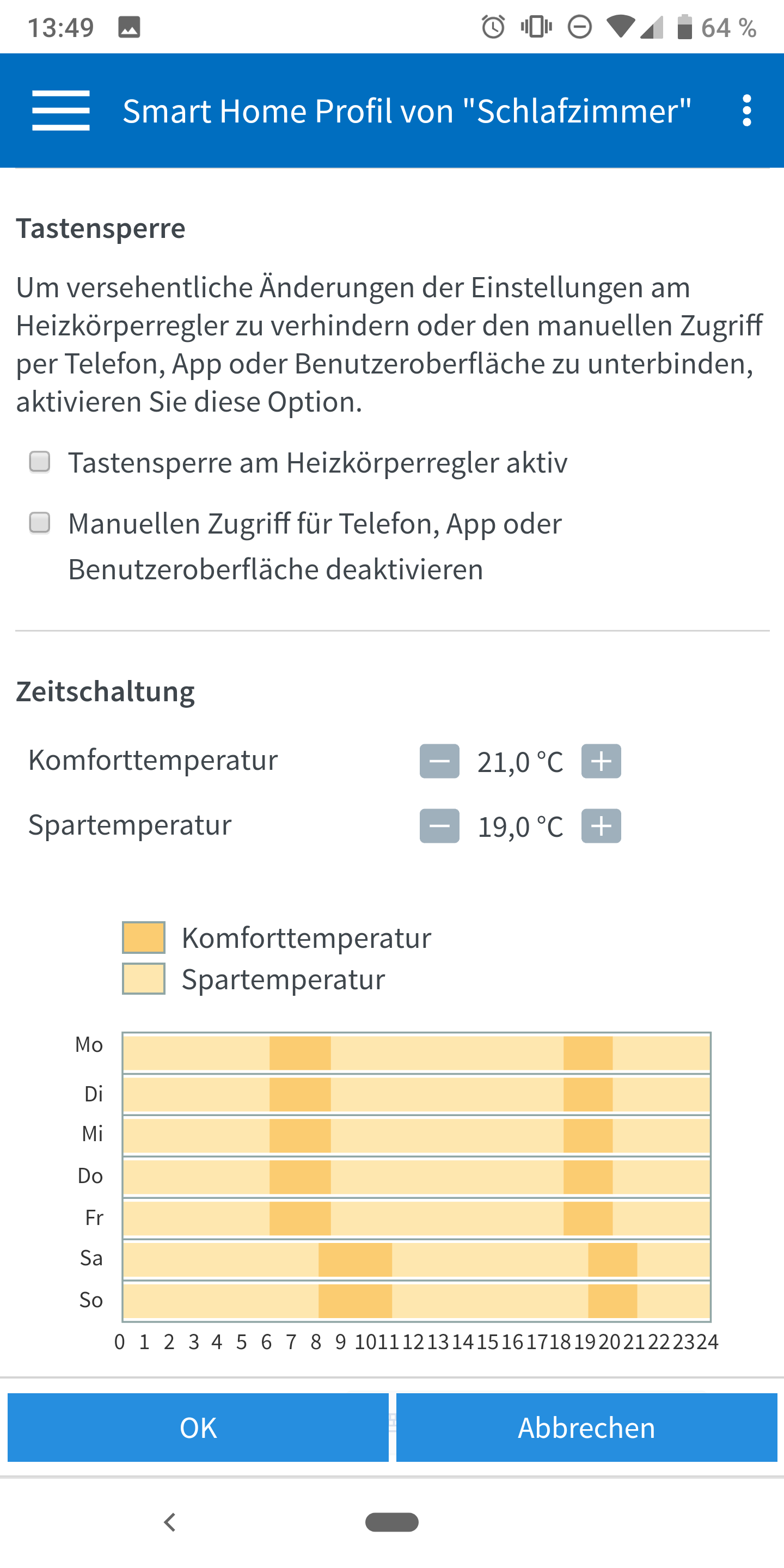Screen dimensions: 784x1568
Task: Tap the home pill in the navigation bar
Action: [391, 1522]
